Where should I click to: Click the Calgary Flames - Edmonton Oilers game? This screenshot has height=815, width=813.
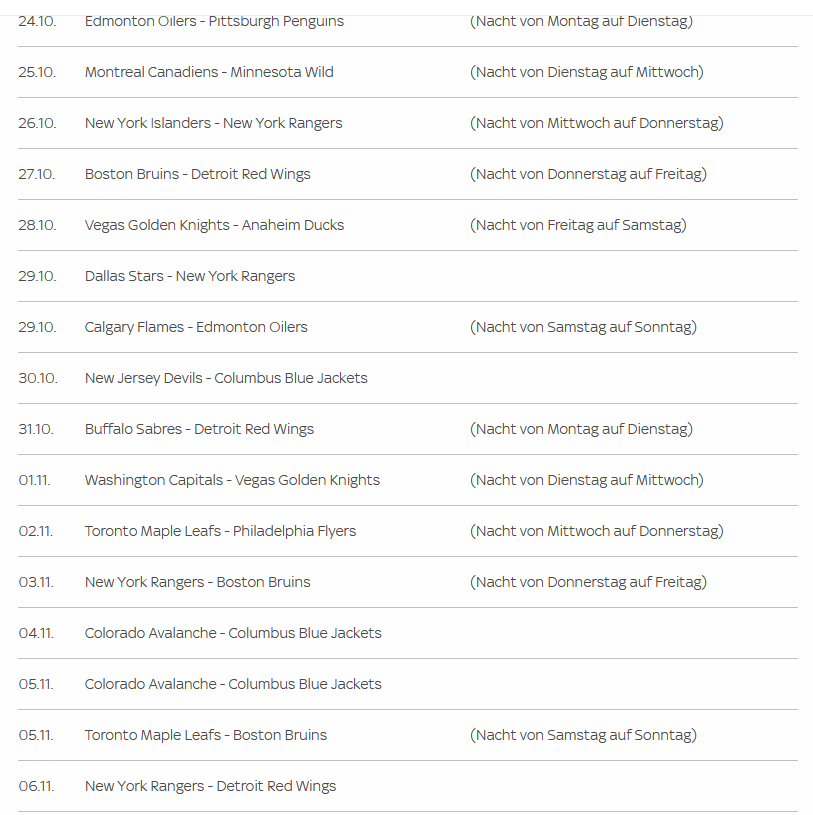coord(196,327)
